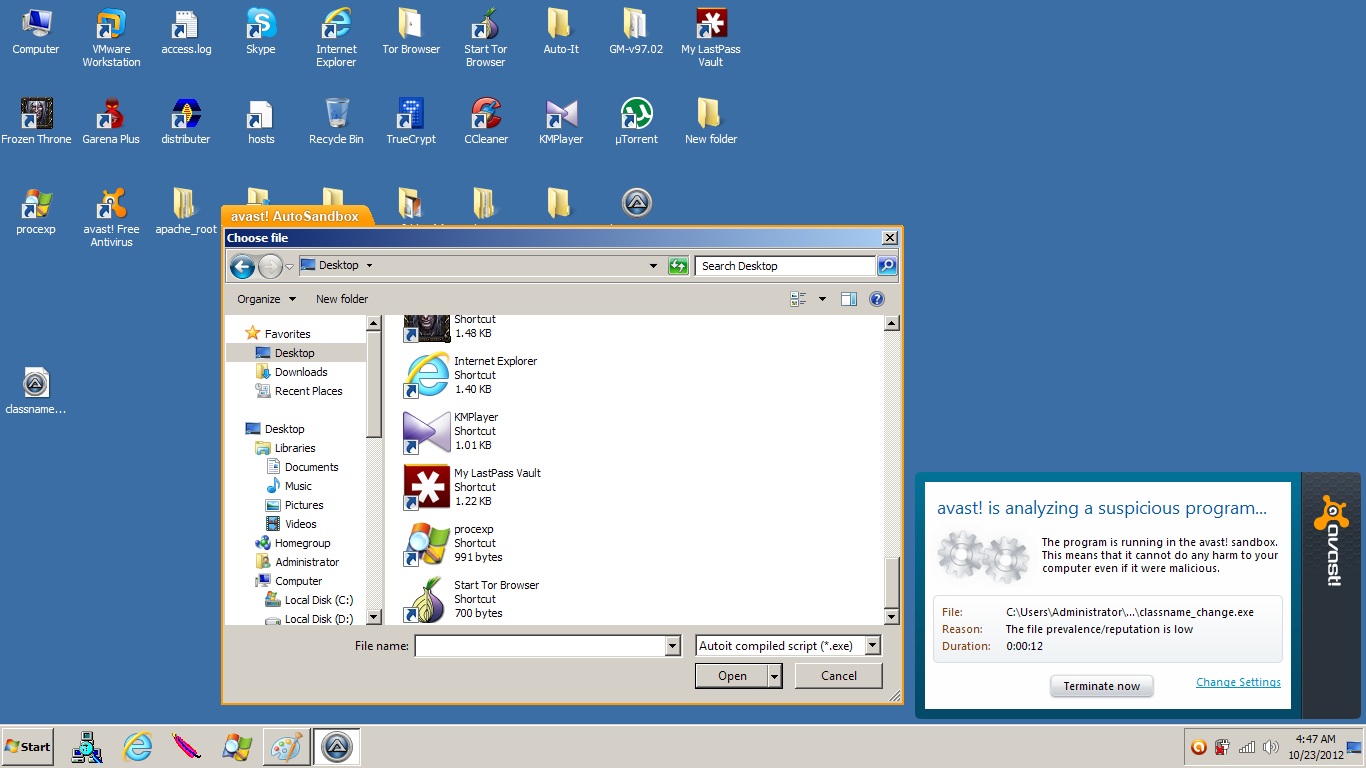Screen dimensions: 1366x768
Task: Select the Tor Browser folder on desktop
Action: point(411,32)
